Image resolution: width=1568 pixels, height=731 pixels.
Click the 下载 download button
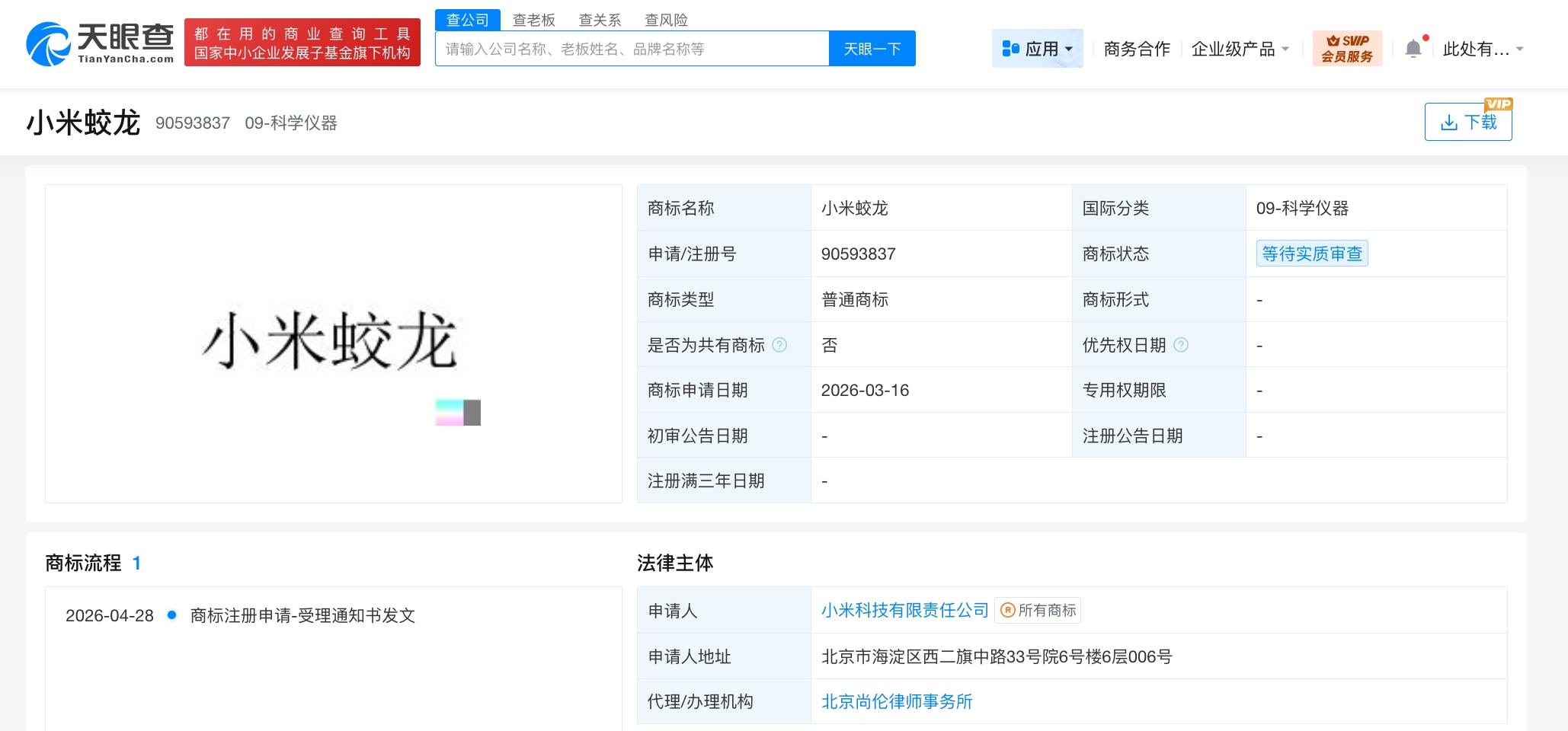(x=1468, y=122)
